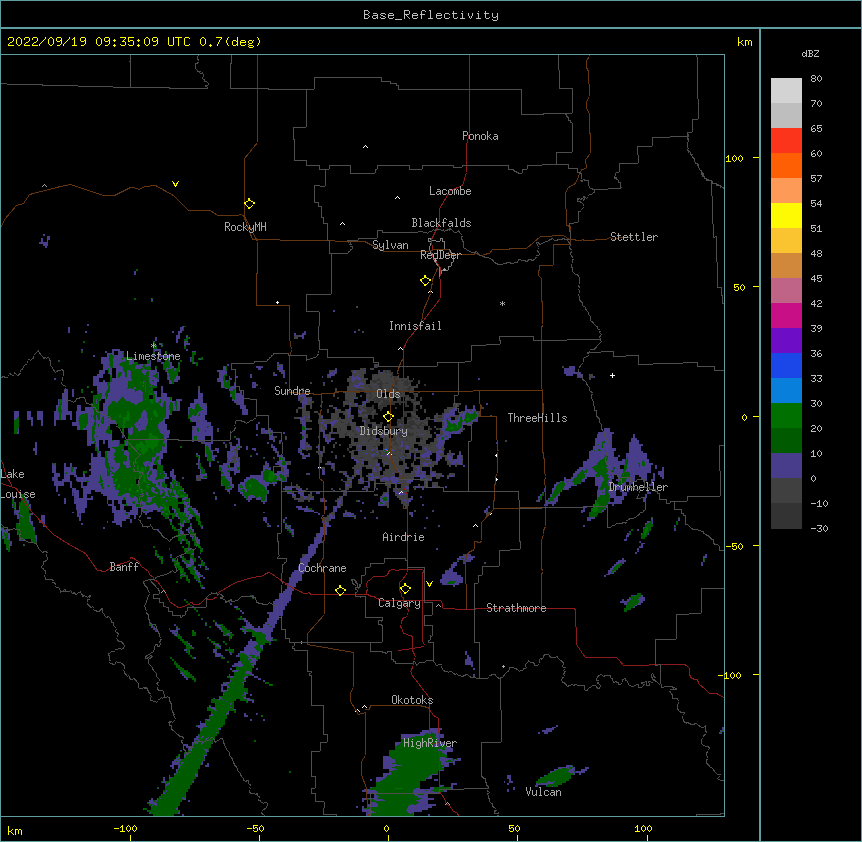Click the 20–30 dBZ bright green swatch
The height and width of the screenshot is (842, 862).
tap(786, 416)
